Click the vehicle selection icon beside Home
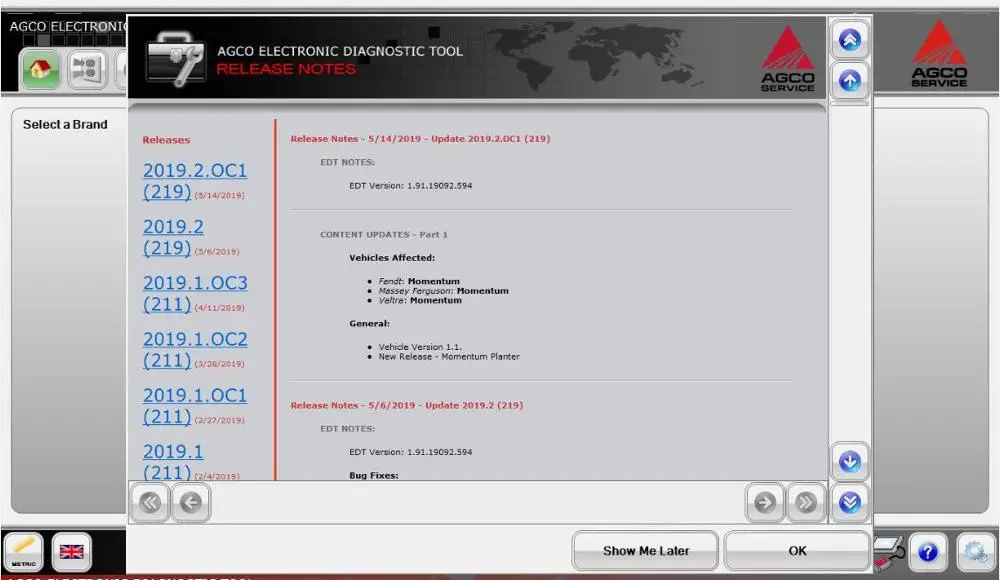Image resolution: width=1000 pixels, height=580 pixels. pos(87,68)
